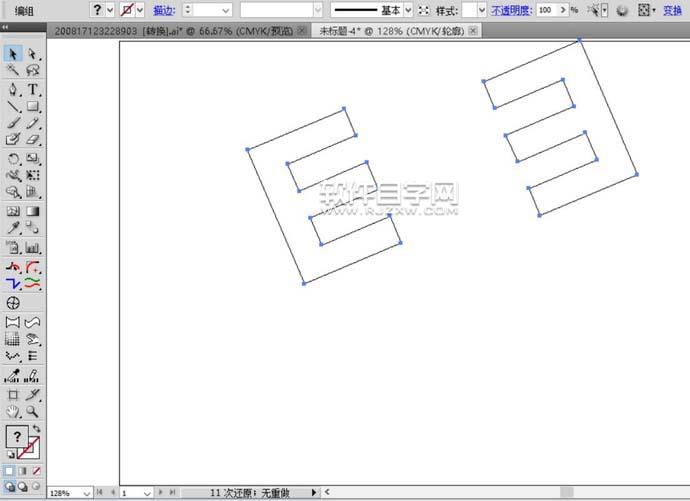The image size is (690, 501).
Task: Click the opacity value field showing 100
Action: click(x=547, y=10)
